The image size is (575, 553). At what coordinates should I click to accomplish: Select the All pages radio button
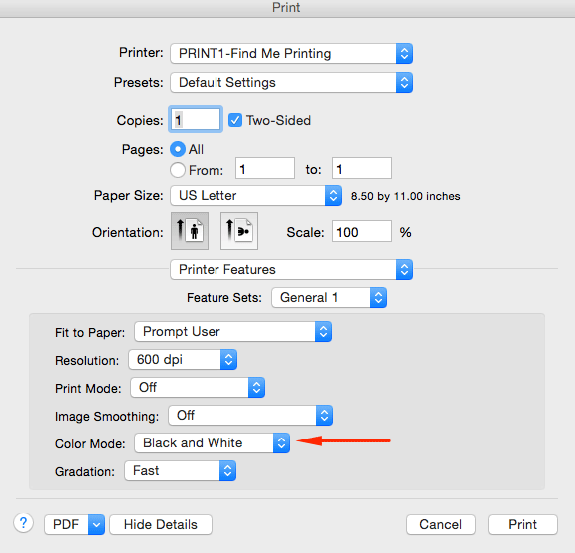click(x=178, y=149)
